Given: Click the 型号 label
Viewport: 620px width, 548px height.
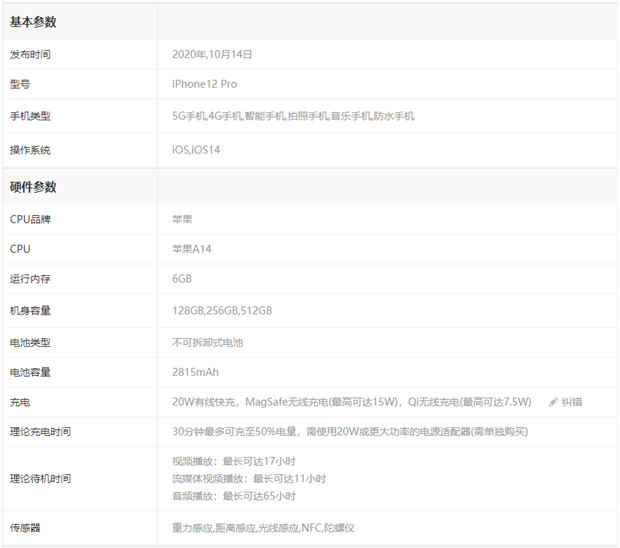Looking at the screenshot, I should click(x=20, y=84).
